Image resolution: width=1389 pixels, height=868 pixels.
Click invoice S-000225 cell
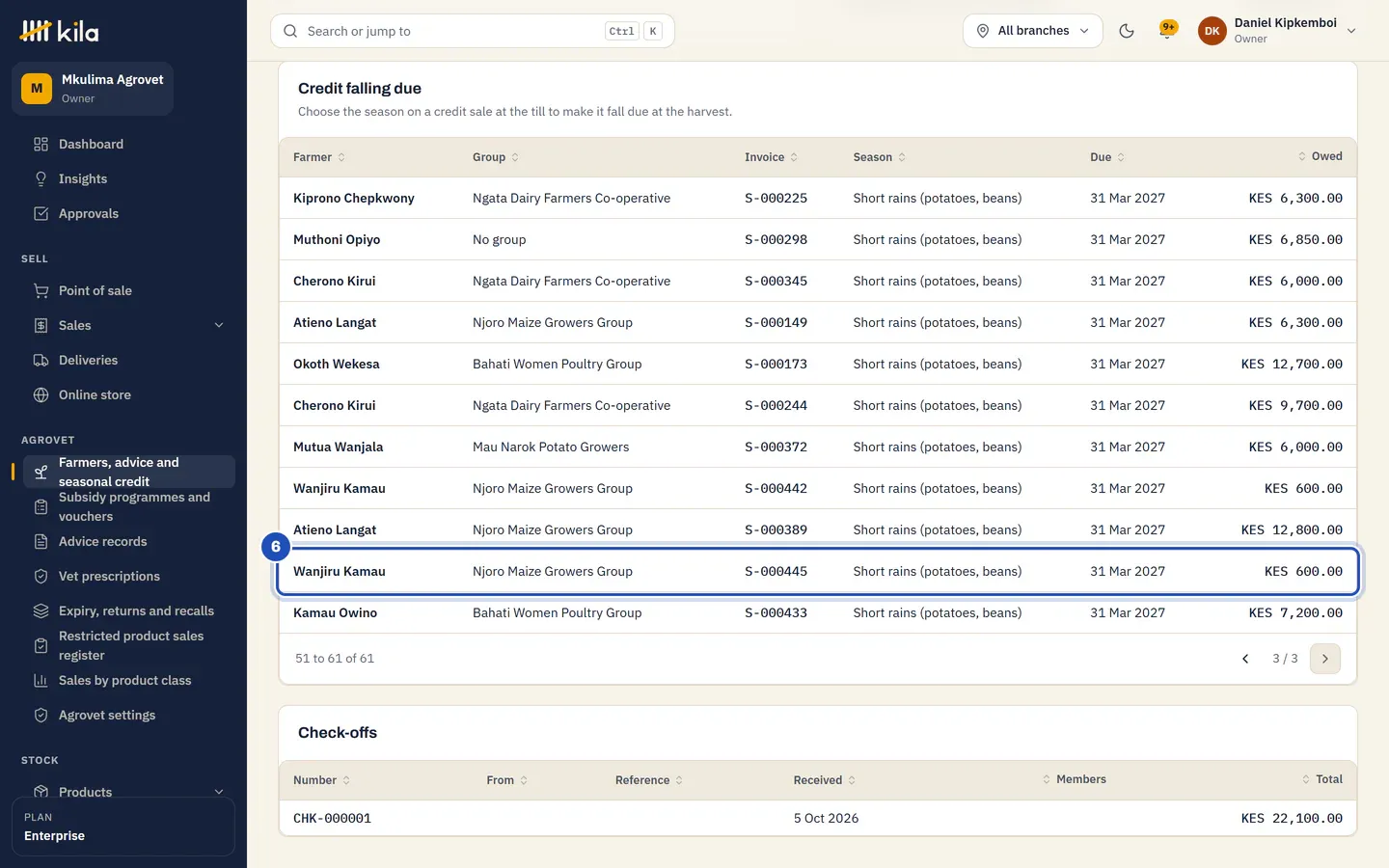[x=776, y=199]
